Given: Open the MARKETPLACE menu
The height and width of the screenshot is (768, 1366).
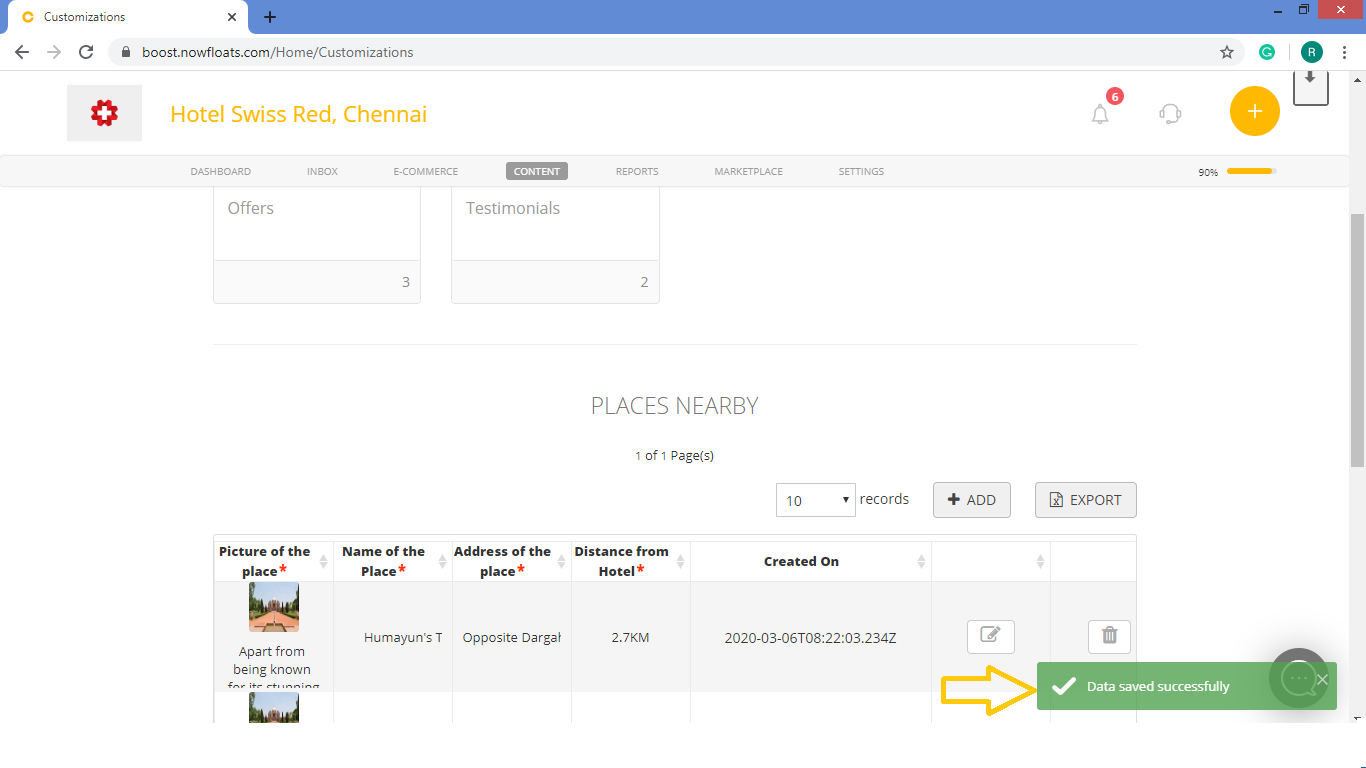Looking at the screenshot, I should (748, 171).
